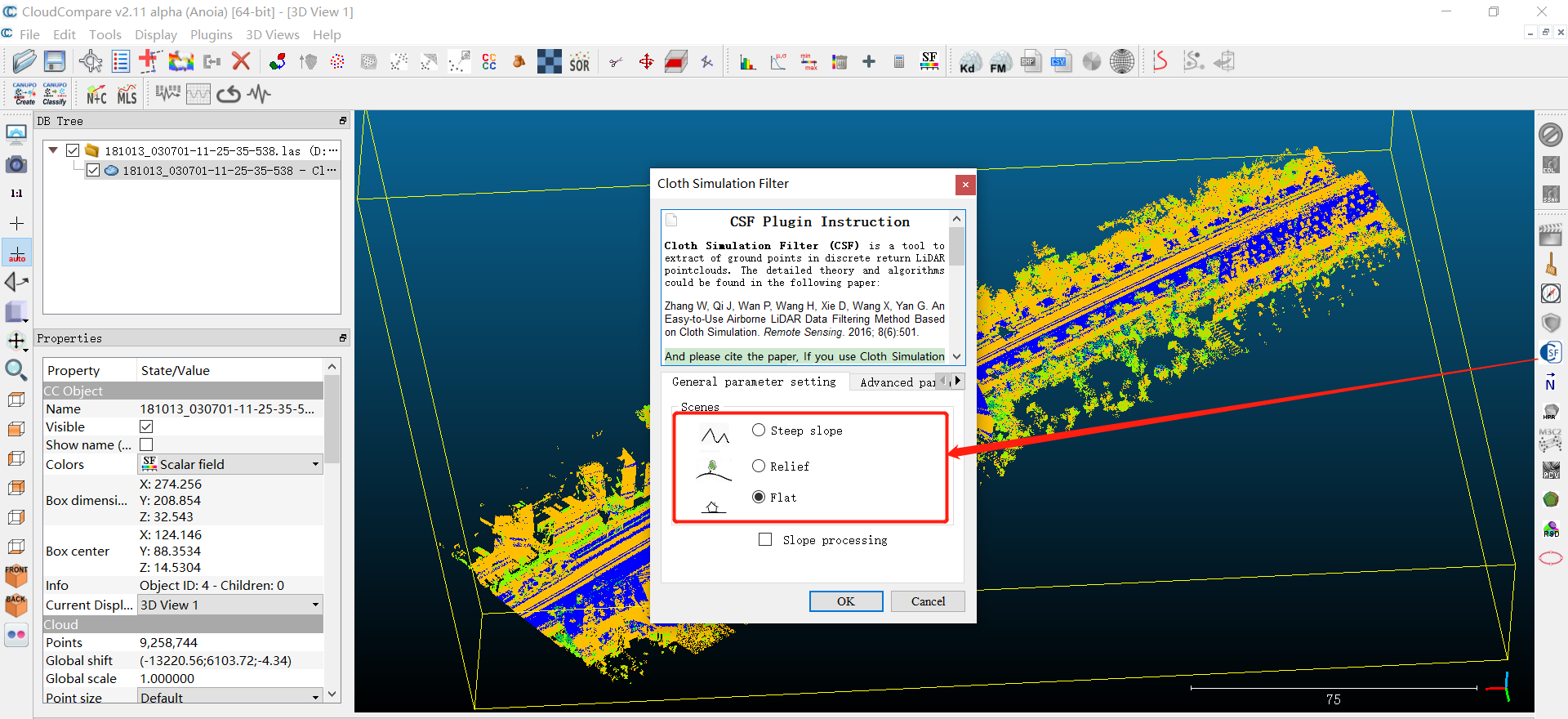Viewport: 1568px width, 719px height.
Task: Uncheck the cloud entity in DB Tree
Action: pos(93,170)
